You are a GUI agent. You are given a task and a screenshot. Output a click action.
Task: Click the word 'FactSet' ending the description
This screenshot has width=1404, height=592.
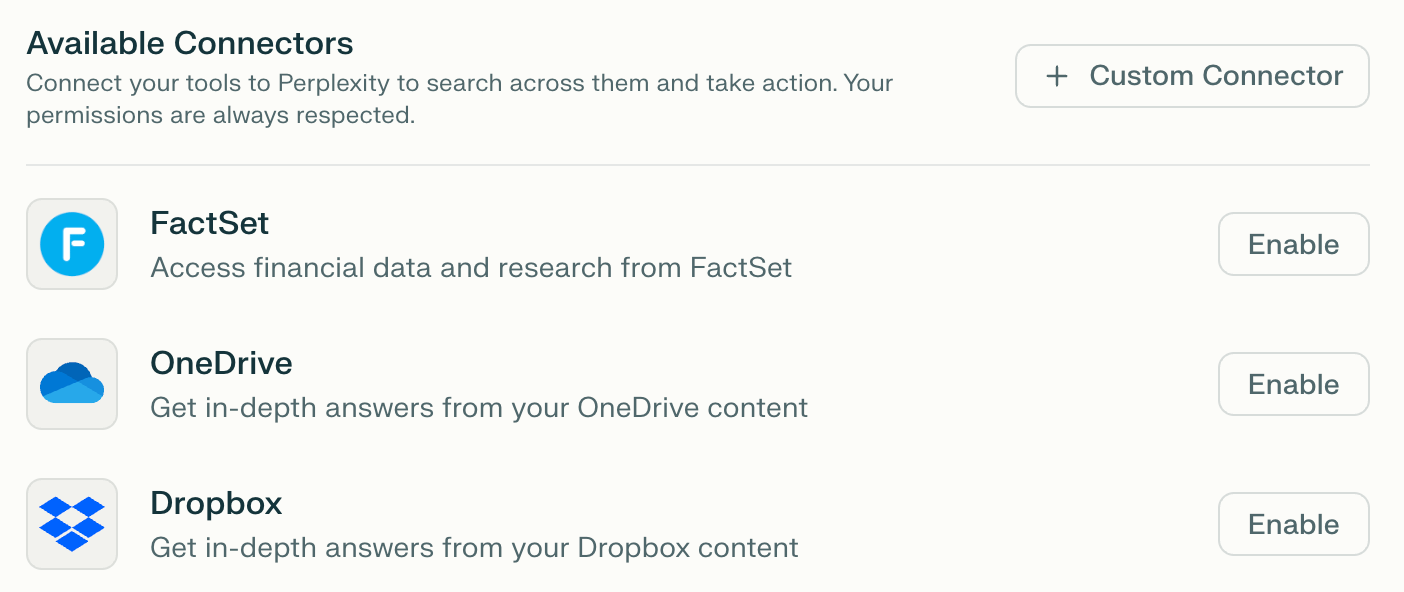coord(741,268)
